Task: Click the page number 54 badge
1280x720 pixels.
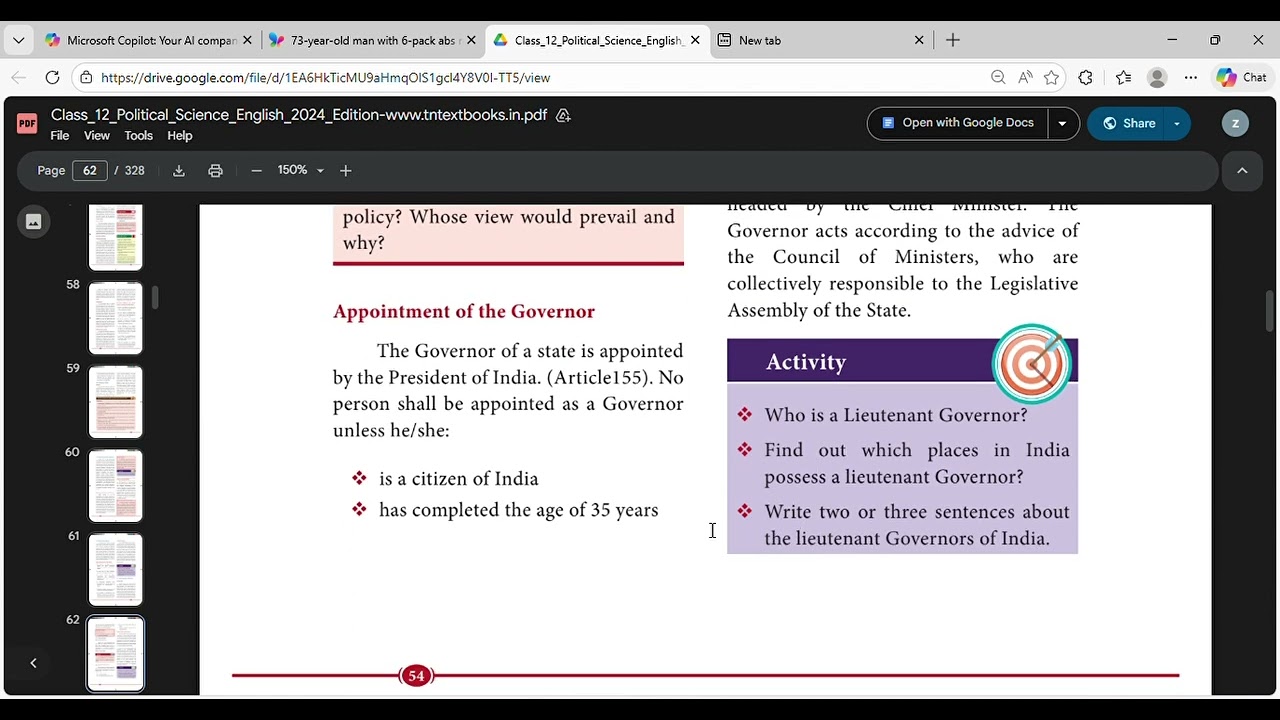Action: (417, 676)
